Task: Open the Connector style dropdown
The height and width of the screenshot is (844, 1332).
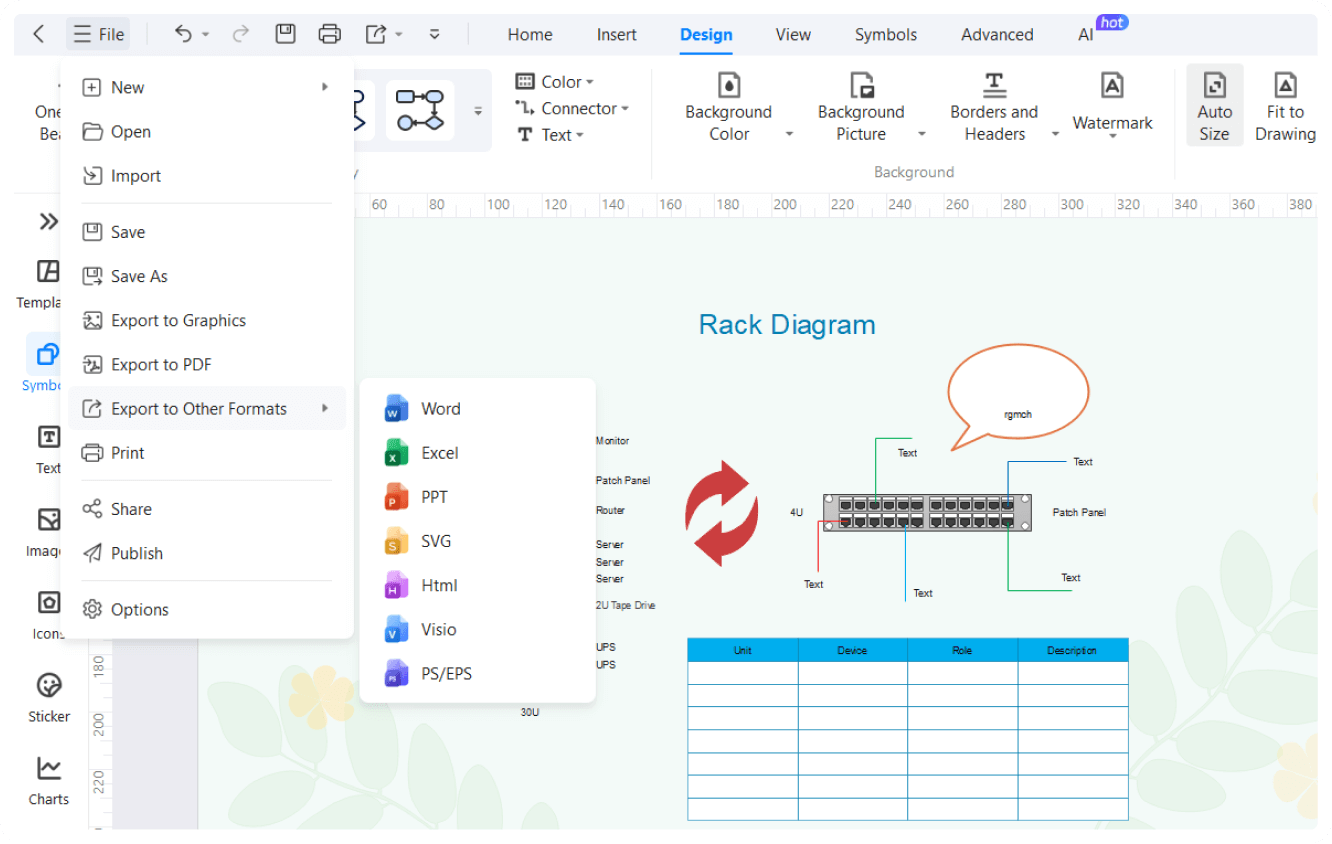Action: click(x=572, y=108)
